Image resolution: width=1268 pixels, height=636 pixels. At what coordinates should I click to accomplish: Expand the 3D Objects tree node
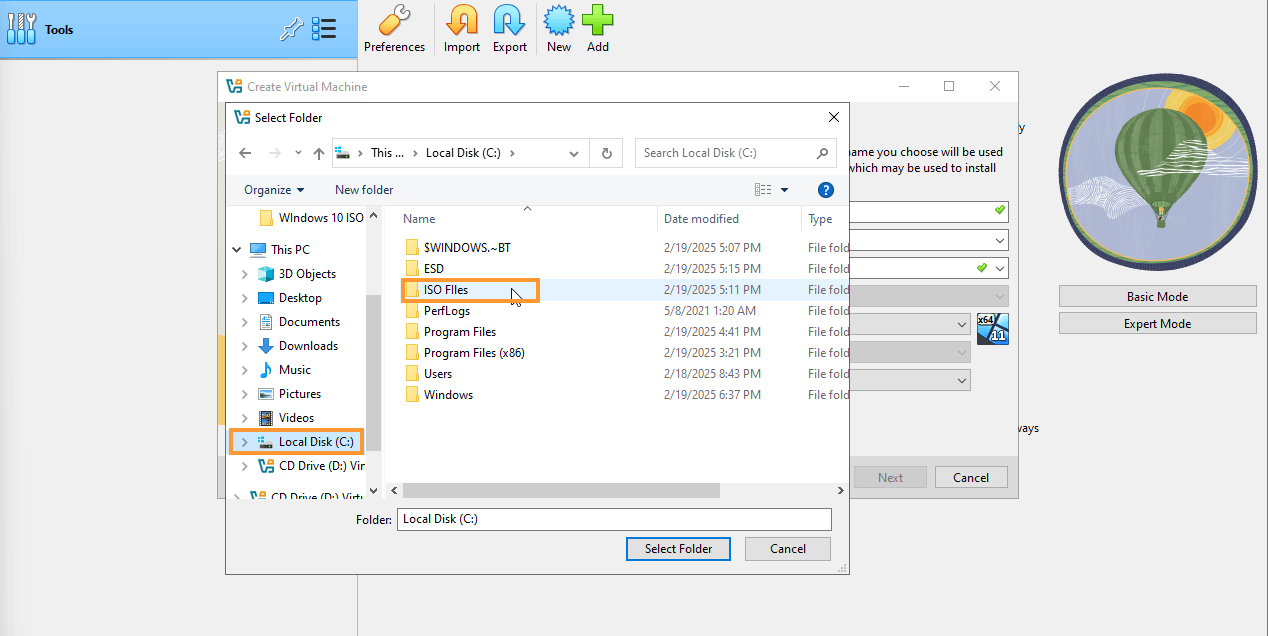(x=245, y=274)
